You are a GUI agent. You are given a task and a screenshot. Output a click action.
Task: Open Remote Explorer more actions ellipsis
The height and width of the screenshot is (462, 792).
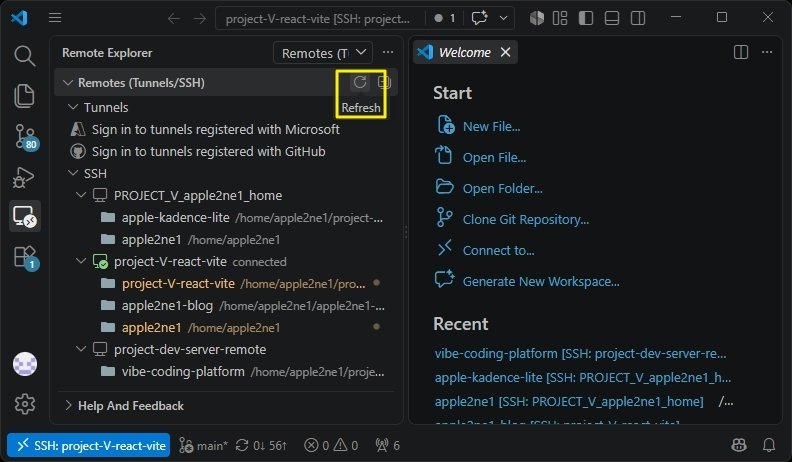[388, 53]
